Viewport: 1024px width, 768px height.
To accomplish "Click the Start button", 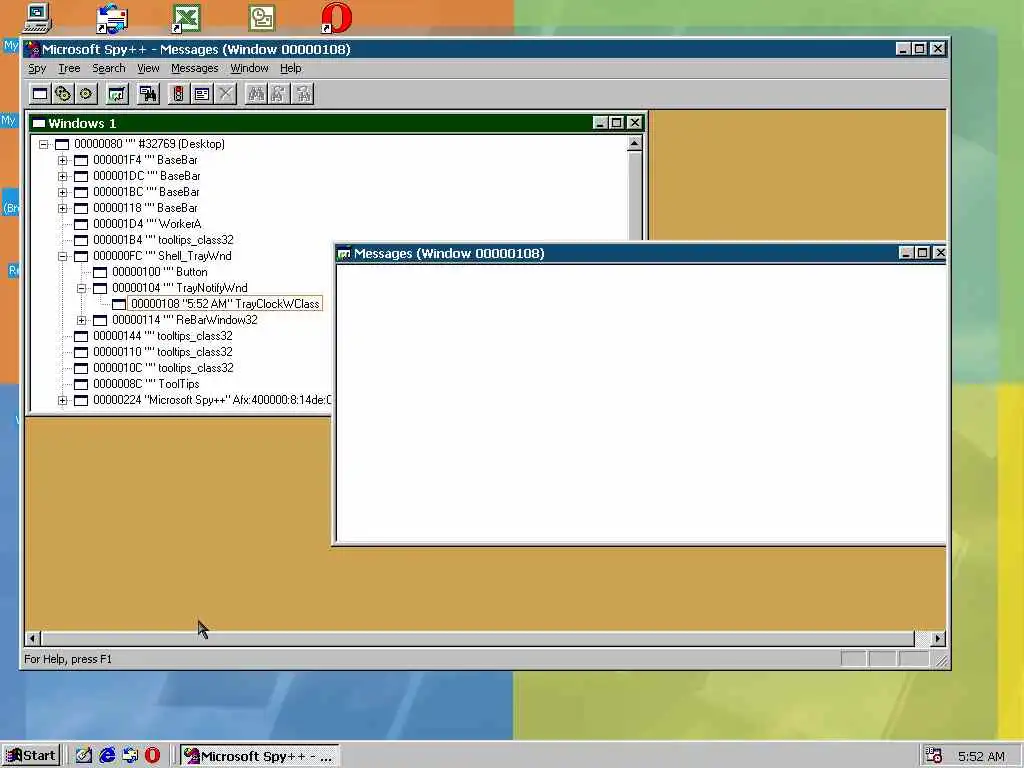I will click(31, 756).
